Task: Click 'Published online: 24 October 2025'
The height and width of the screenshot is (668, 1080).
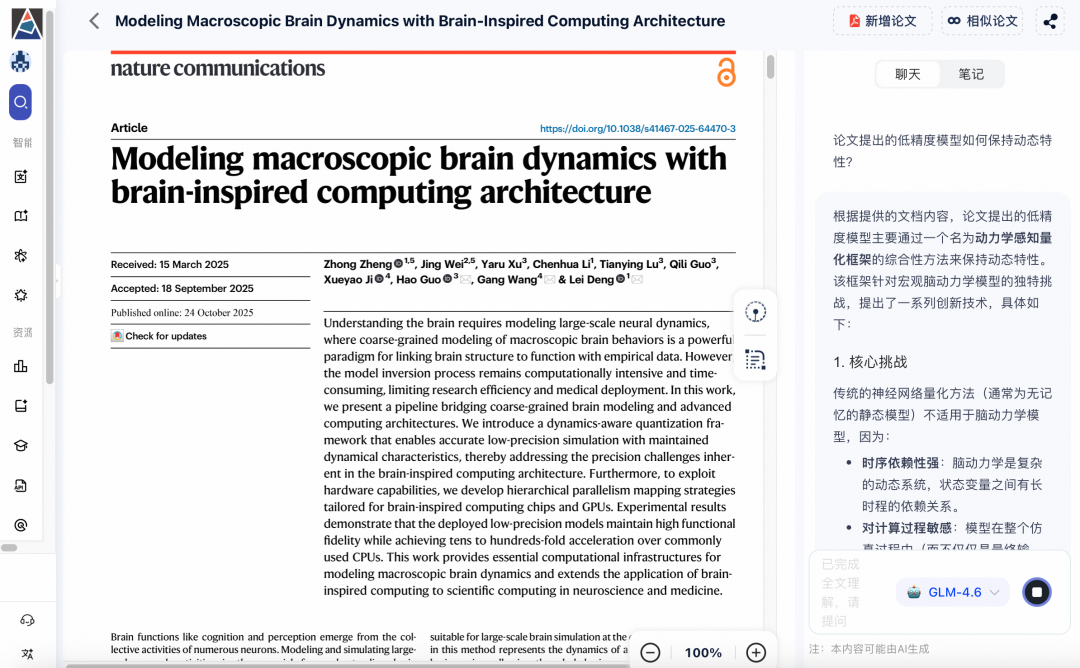Action: (182, 313)
